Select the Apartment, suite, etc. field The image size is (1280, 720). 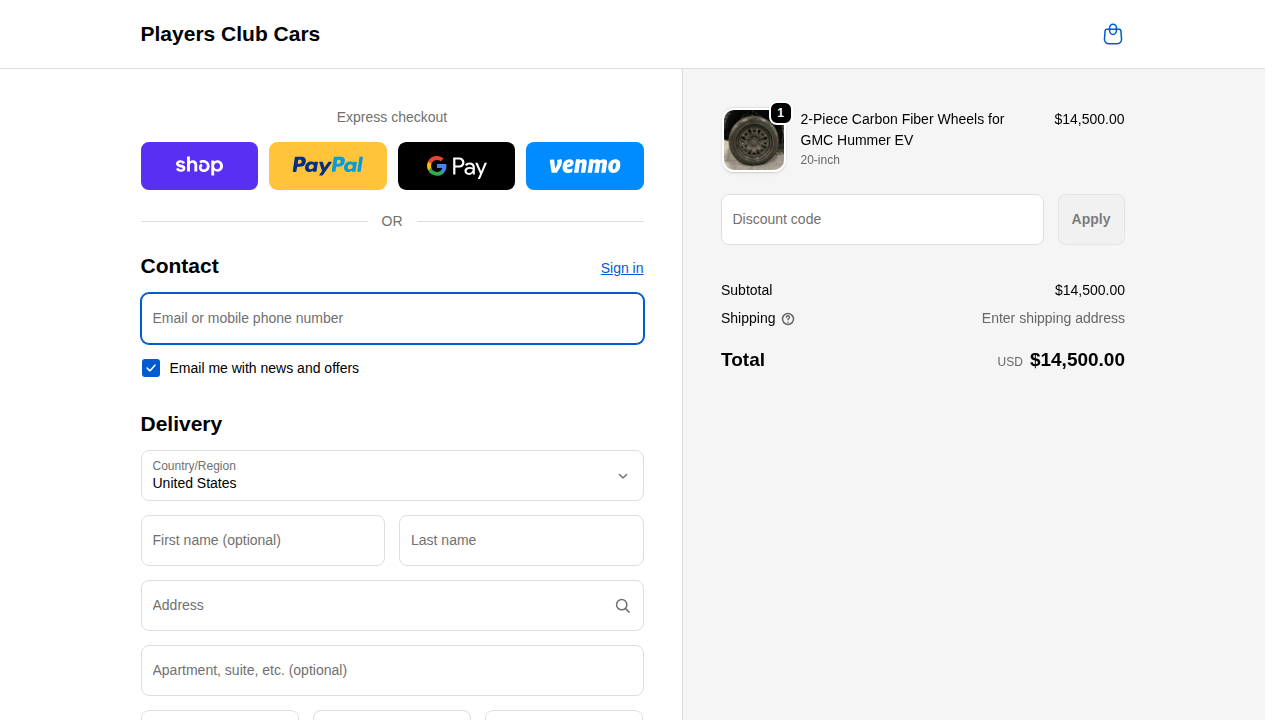(392, 670)
